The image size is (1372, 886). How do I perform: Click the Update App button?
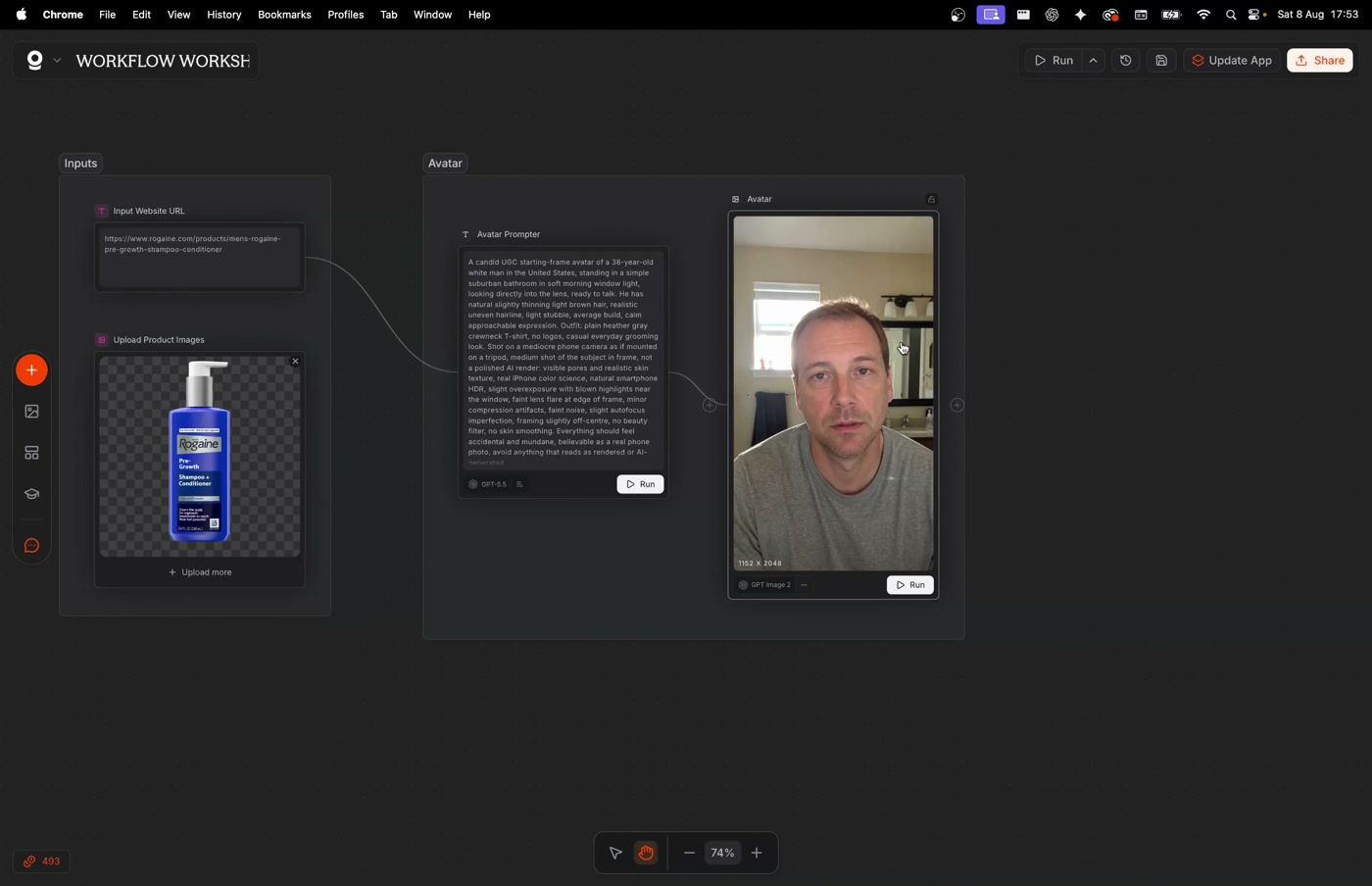tap(1232, 61)
